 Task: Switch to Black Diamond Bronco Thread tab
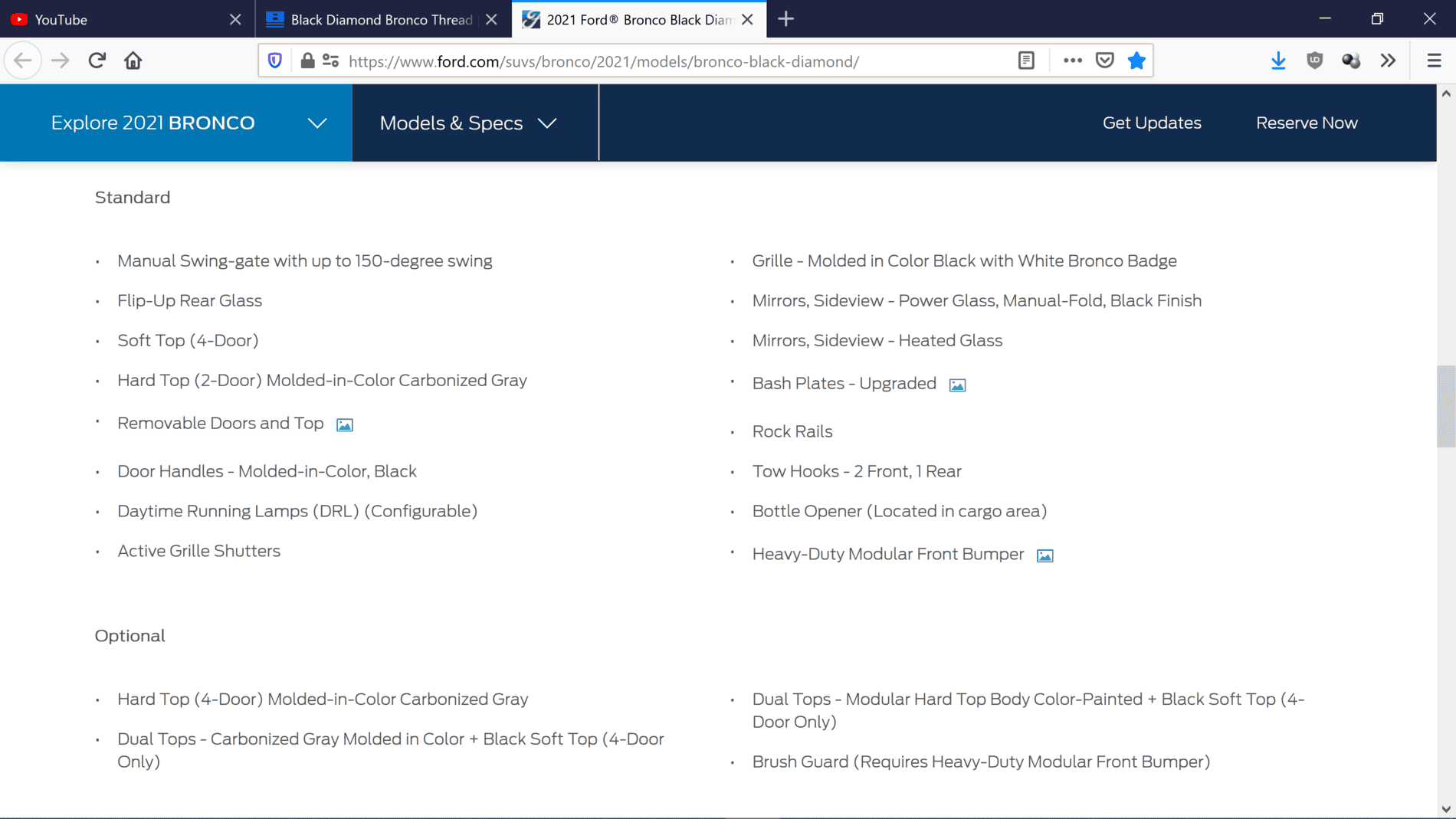(x=383, y=19)
